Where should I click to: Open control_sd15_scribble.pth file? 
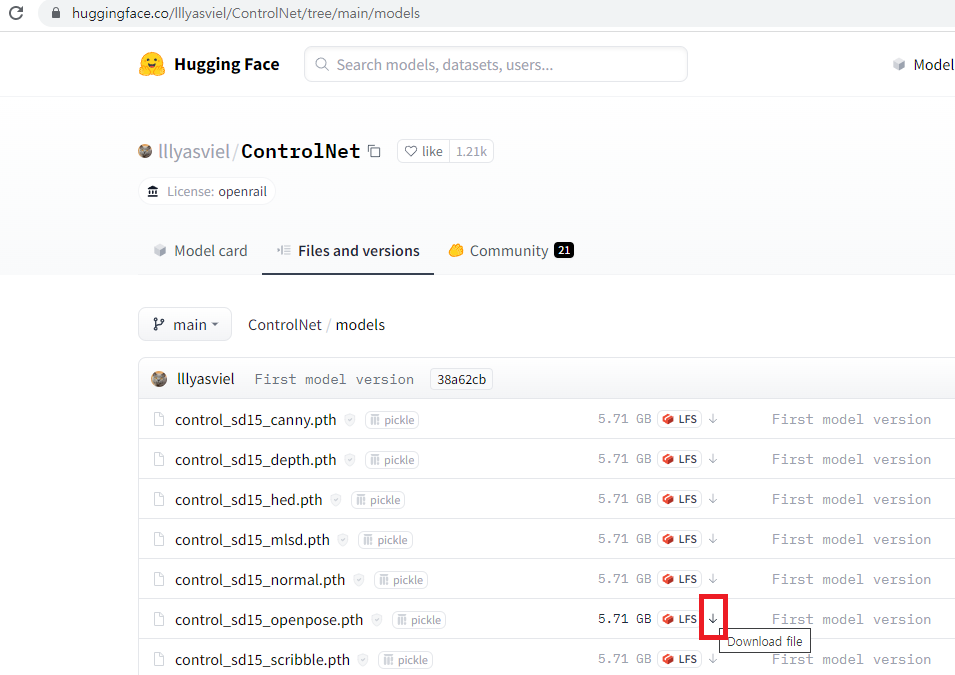[263, 660]
